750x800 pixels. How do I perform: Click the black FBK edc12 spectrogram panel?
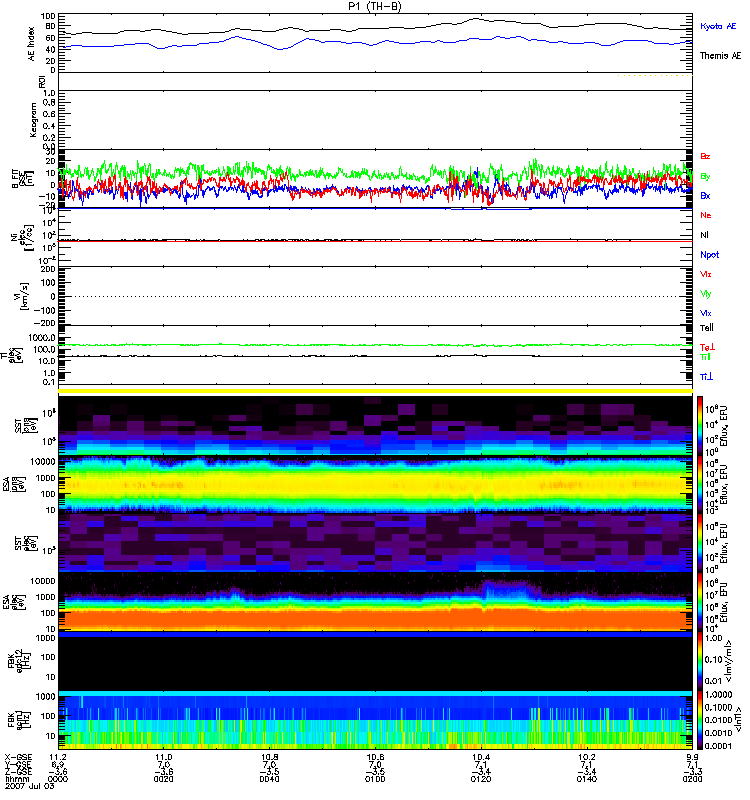pos(375,664)
